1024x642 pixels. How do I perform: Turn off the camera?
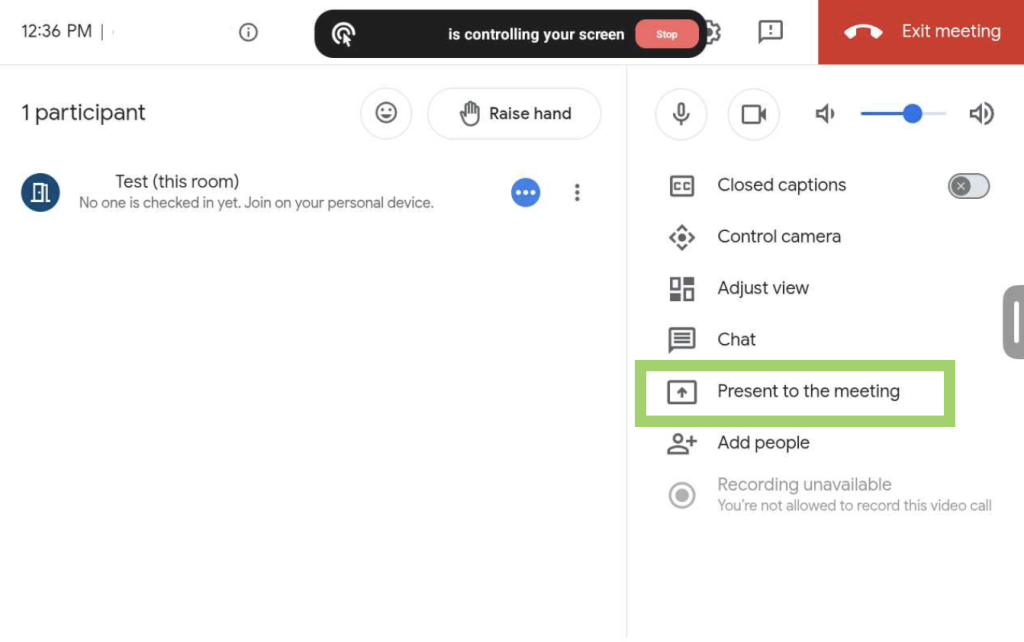tap(753, 114)
